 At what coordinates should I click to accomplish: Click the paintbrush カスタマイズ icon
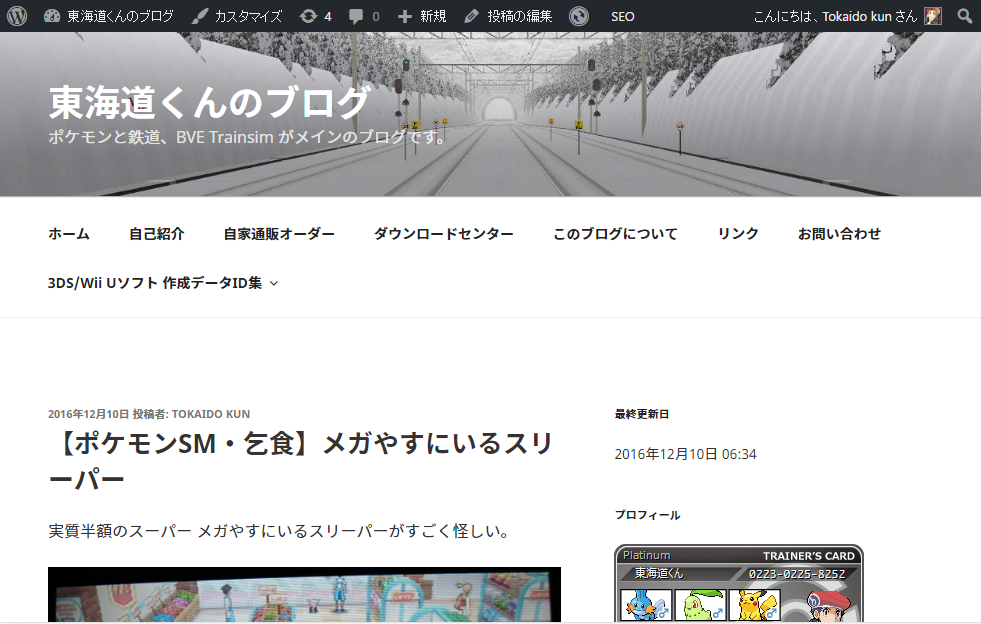click(x=200, y=16)
